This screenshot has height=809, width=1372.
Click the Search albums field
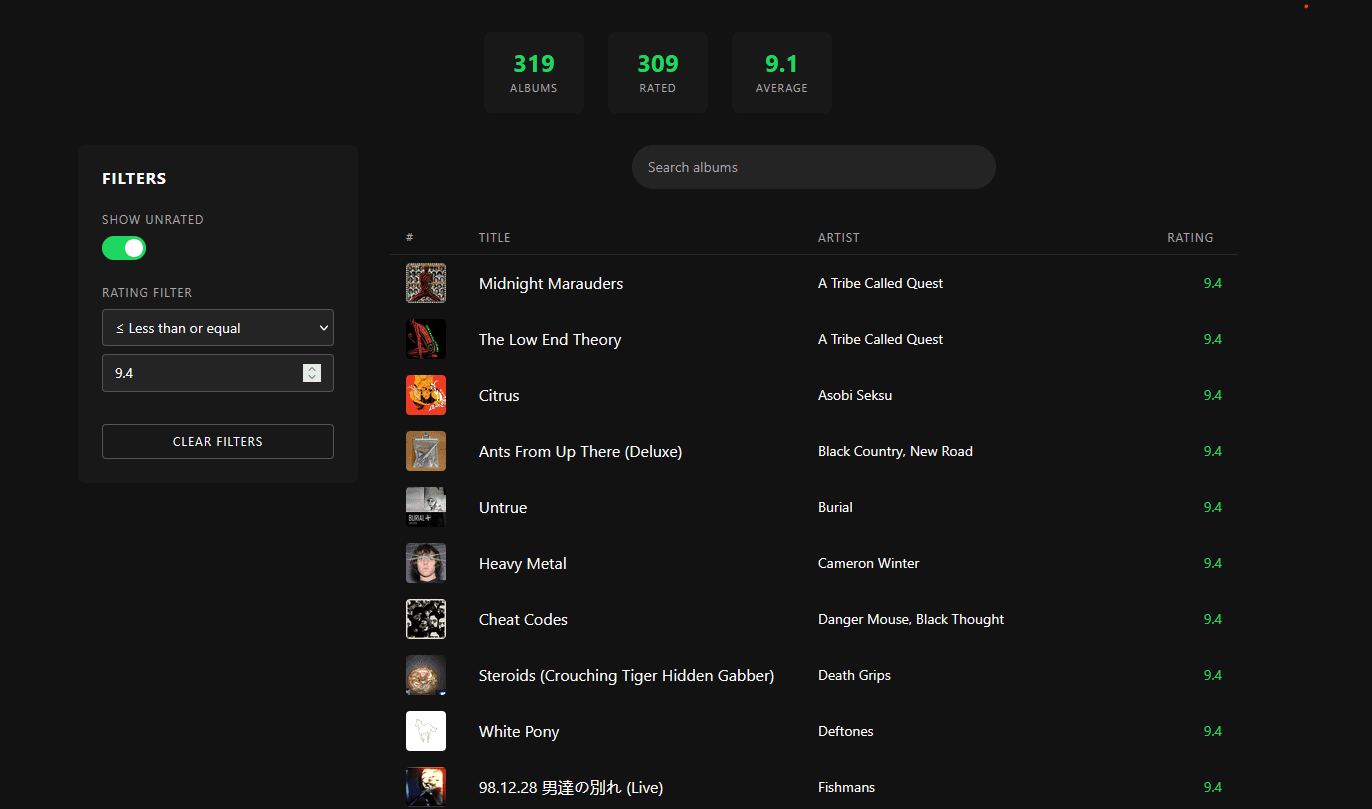pos(814,167)
